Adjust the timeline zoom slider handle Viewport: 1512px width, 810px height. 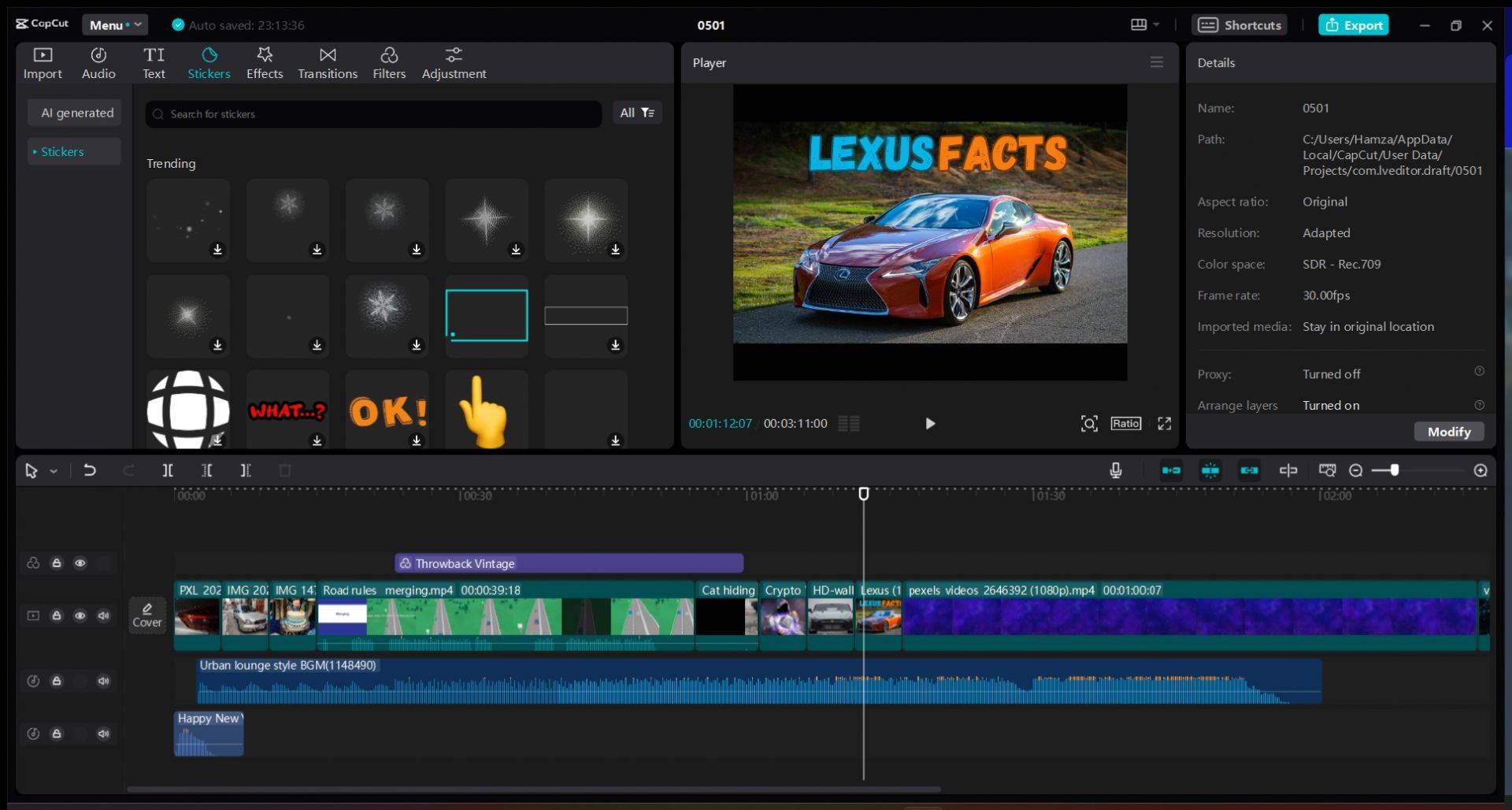point(1395,470)
